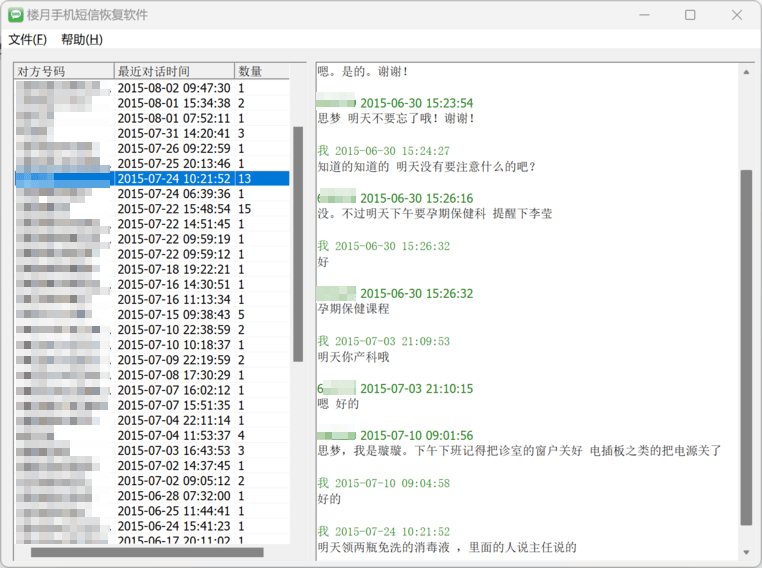Sort by the 对方号码 column header
762x568 pixels.
pos(63,71)
